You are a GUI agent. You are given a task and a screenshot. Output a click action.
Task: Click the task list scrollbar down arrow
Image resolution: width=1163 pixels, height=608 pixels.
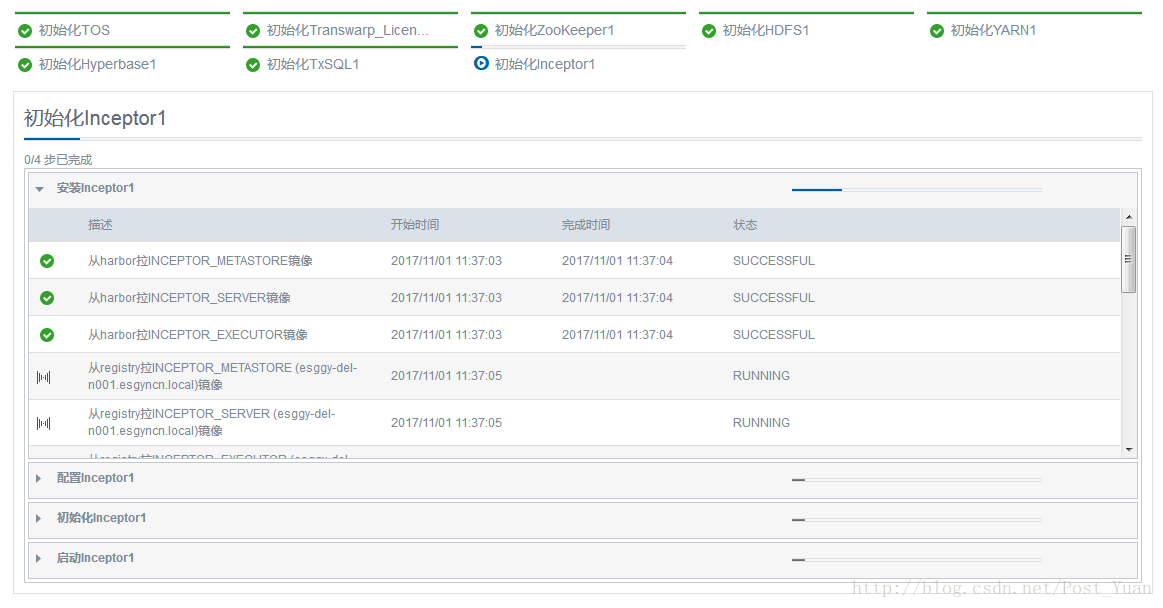pyautogui.click(x=1129, y=449)
